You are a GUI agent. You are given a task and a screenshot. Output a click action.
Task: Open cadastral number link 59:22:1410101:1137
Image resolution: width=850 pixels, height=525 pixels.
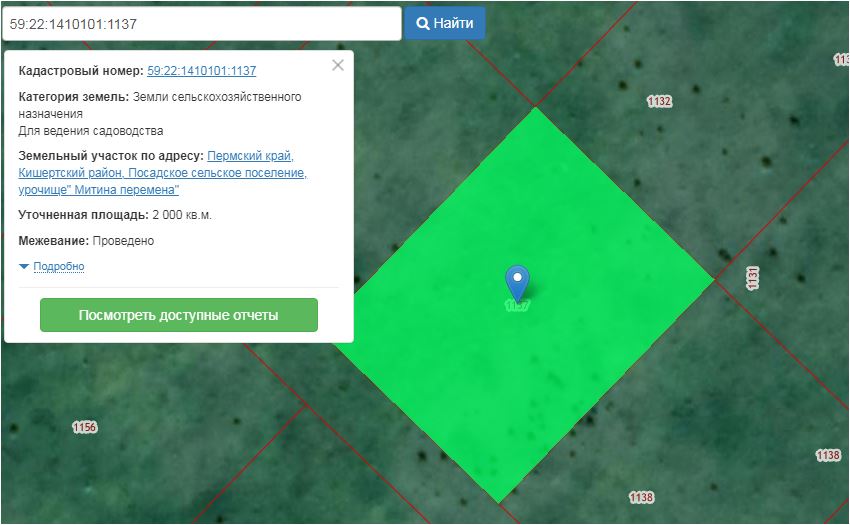click(x=201, y=71)
